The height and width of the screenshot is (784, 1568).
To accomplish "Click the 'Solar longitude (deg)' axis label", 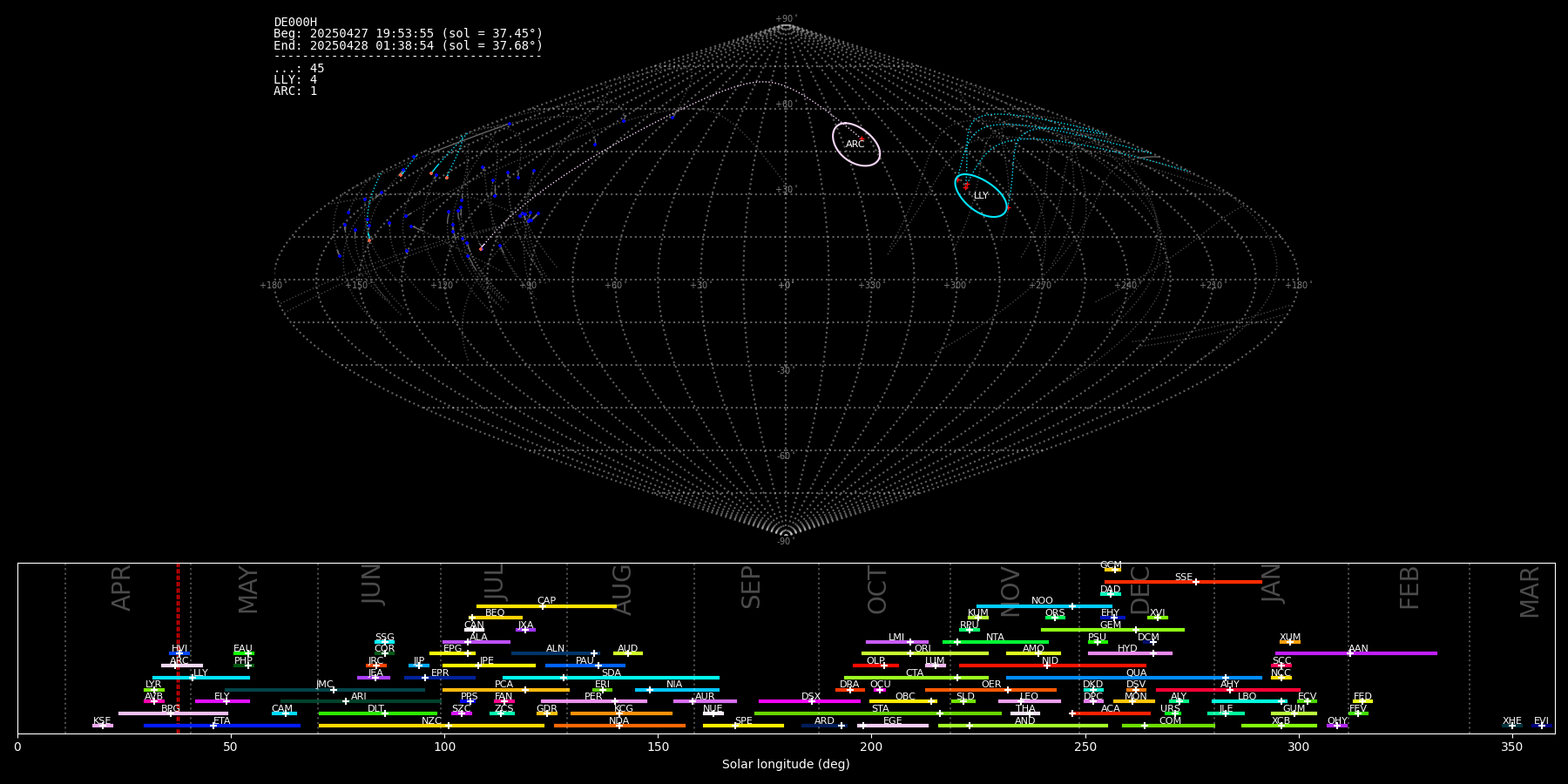I will click(x=786, y=764).
